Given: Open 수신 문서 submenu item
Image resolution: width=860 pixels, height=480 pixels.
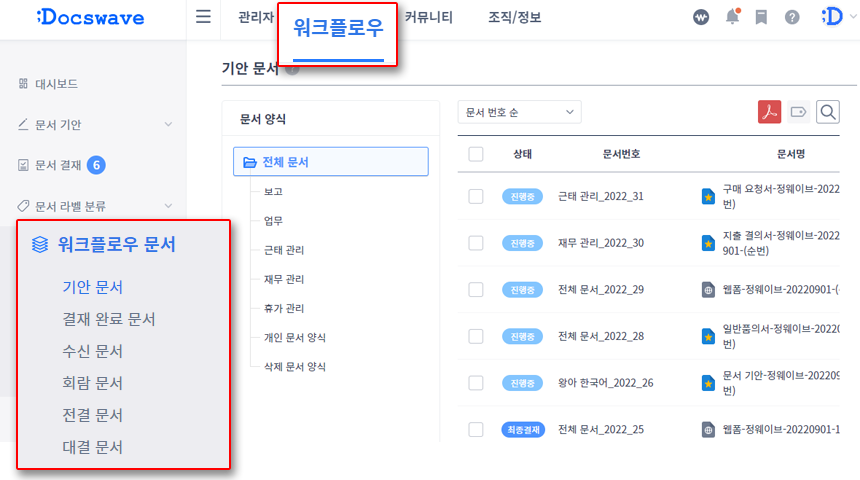Looking at the screenshot, I should point(92,351).
